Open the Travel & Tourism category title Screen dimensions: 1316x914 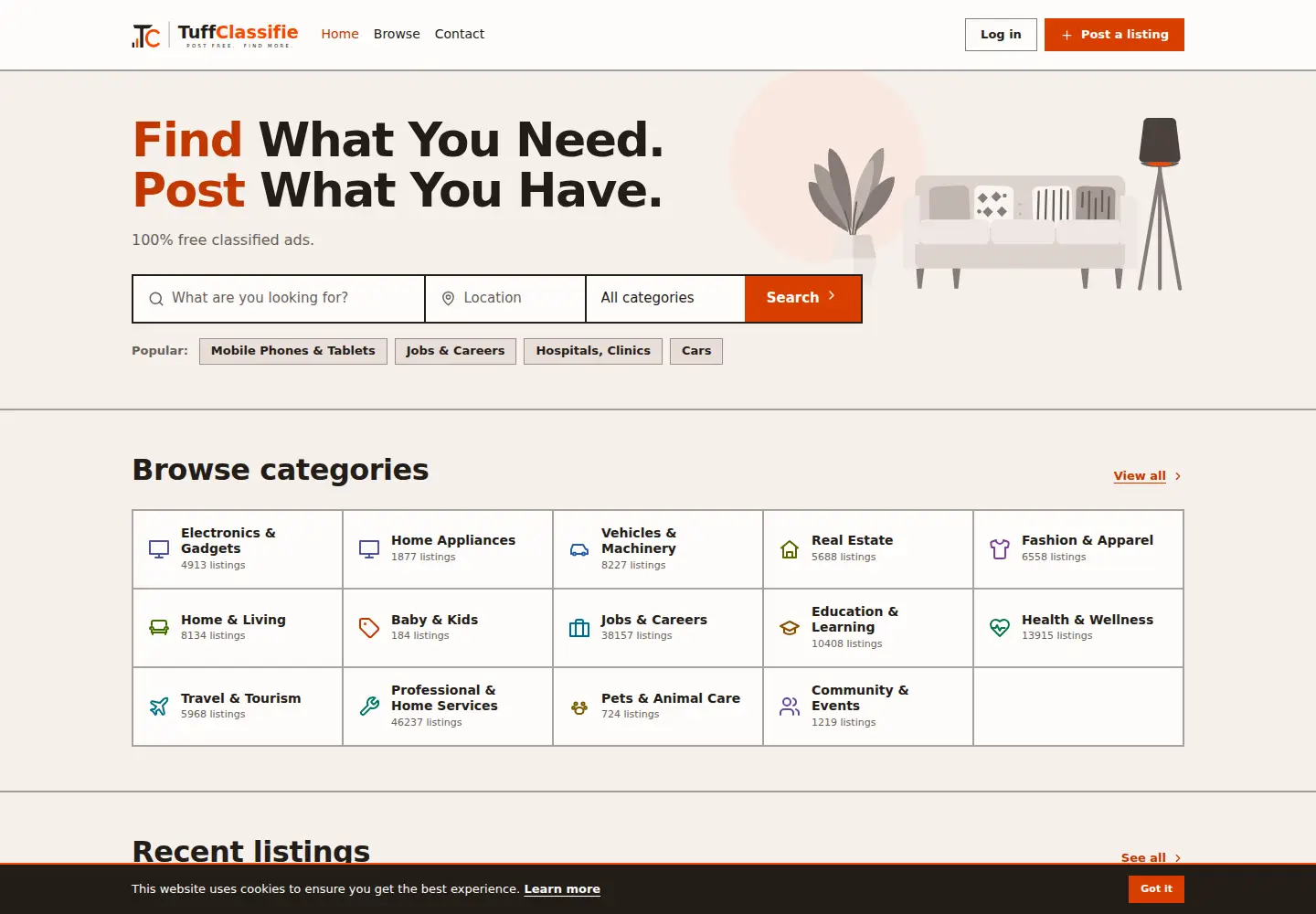point(240,698)
